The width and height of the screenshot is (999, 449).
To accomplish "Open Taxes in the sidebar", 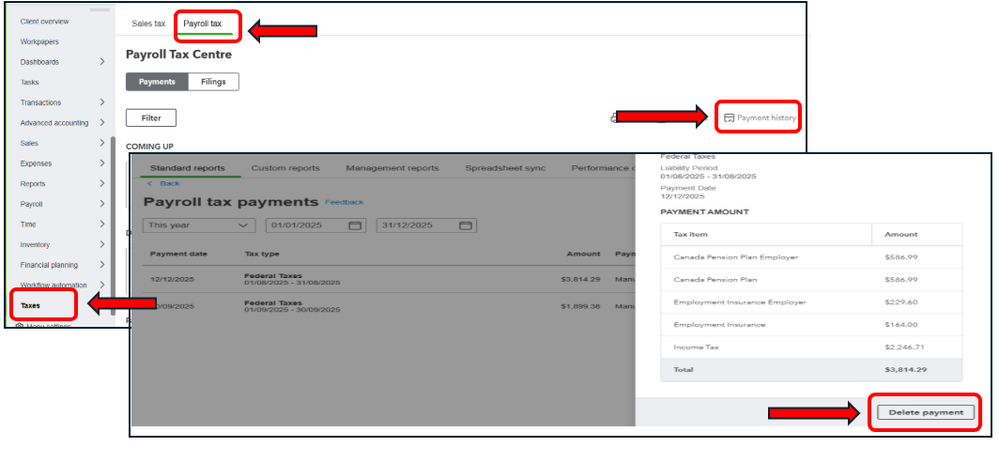I will click(31, 306).
